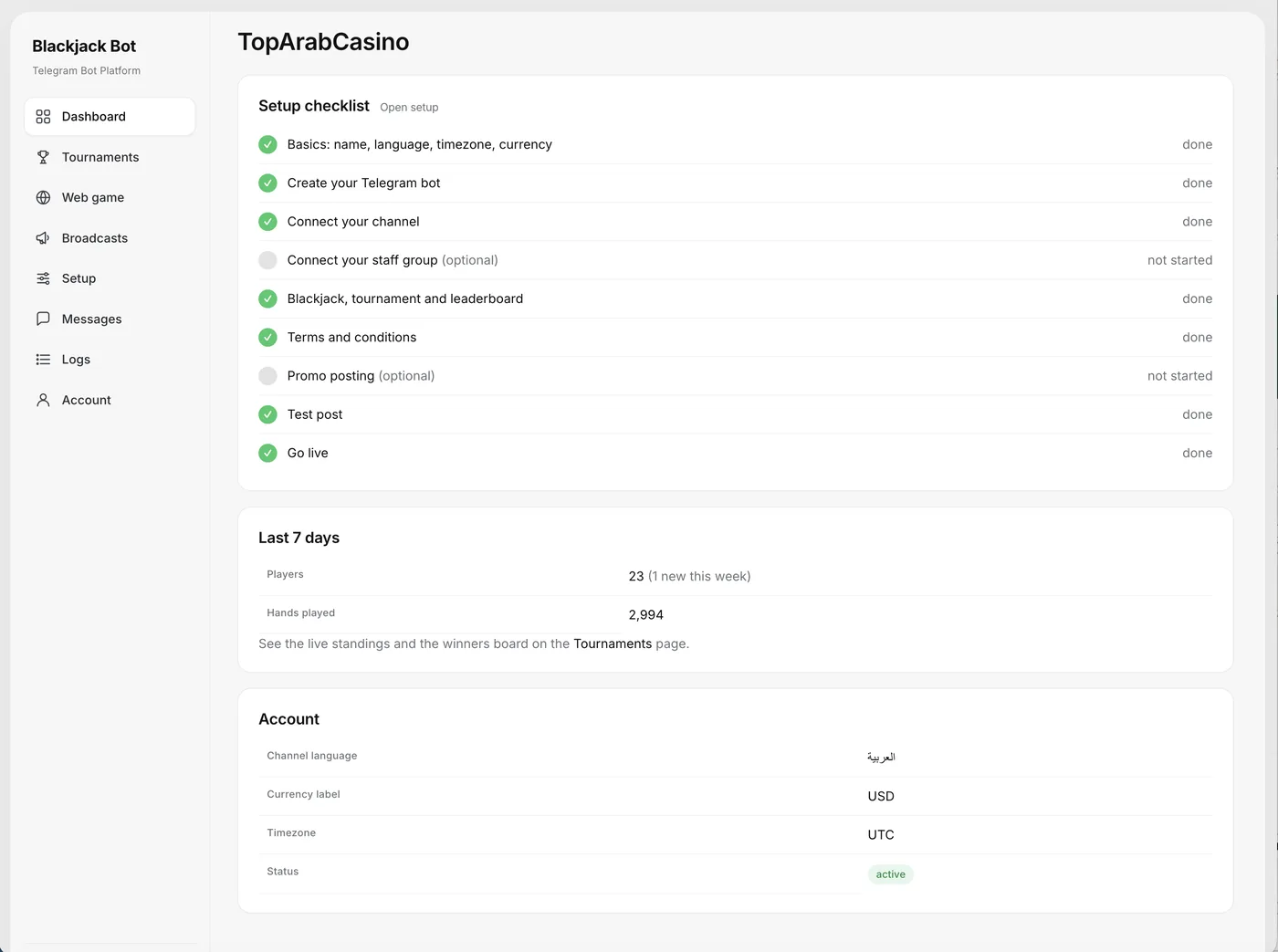Click the Account person icon
Screen dimensions: 1278x952
pos(43,400)
